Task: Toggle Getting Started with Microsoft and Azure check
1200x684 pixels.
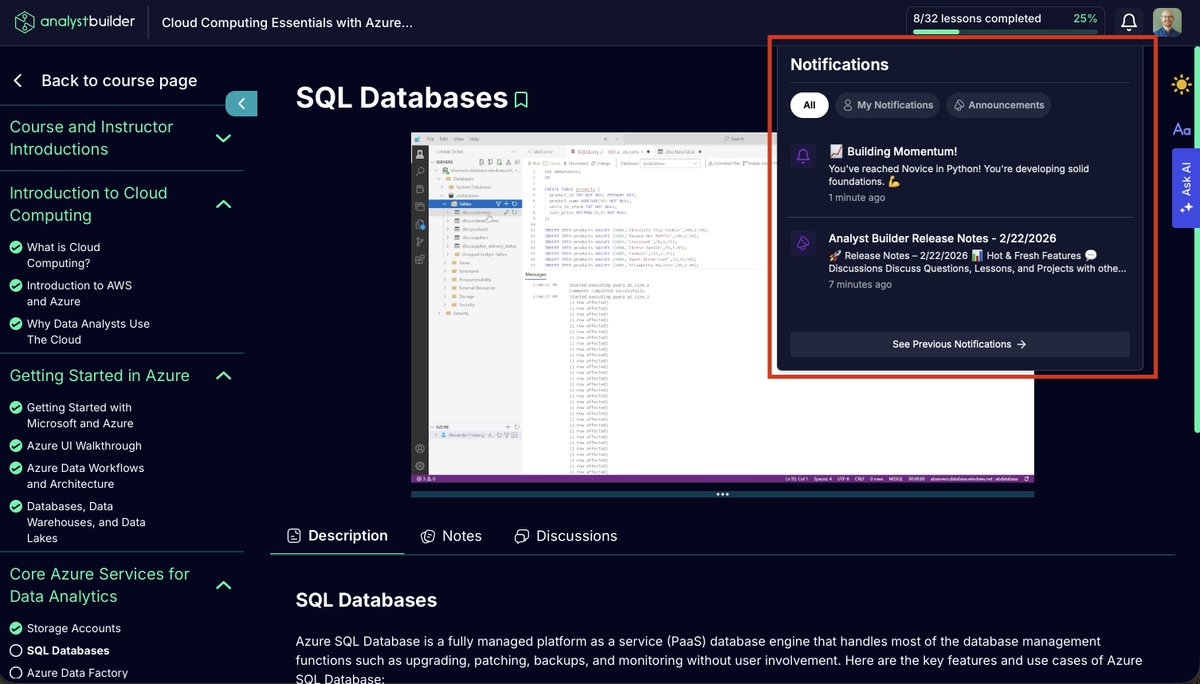Action: (x=16, y=408)
